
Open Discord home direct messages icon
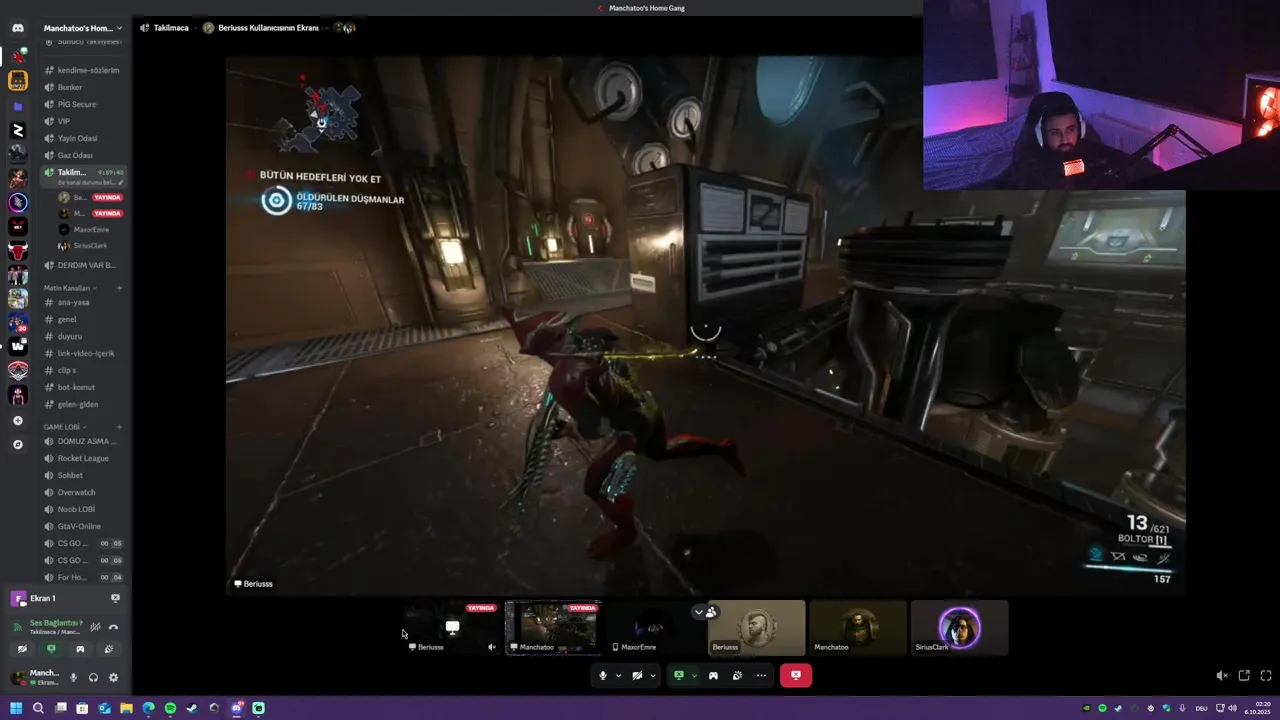point(18,28)
